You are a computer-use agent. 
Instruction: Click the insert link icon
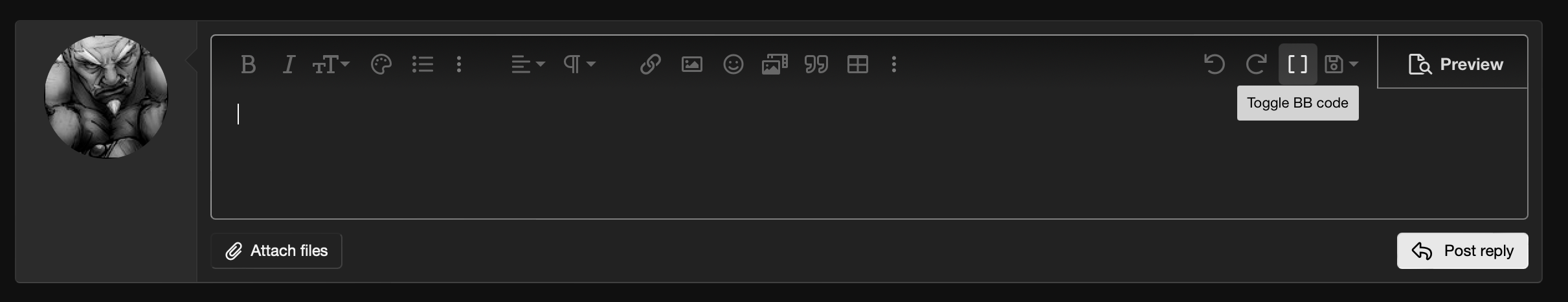click(x=650, y=64)
